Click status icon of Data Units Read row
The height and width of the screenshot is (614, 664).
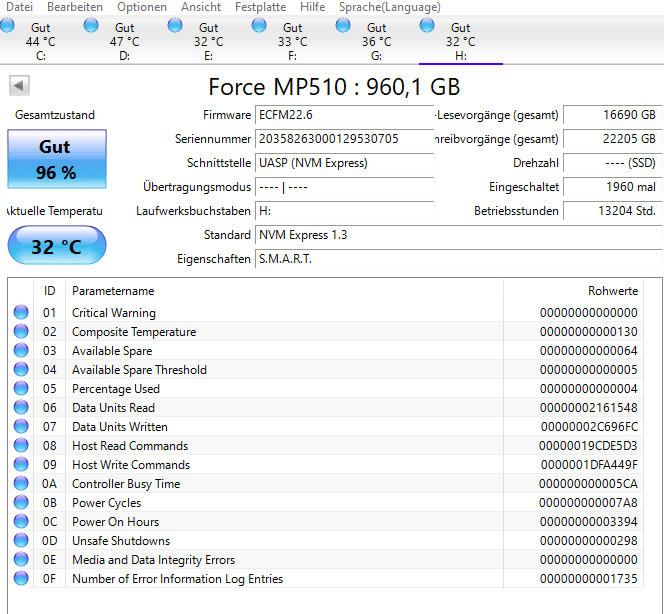click(21, 407)
